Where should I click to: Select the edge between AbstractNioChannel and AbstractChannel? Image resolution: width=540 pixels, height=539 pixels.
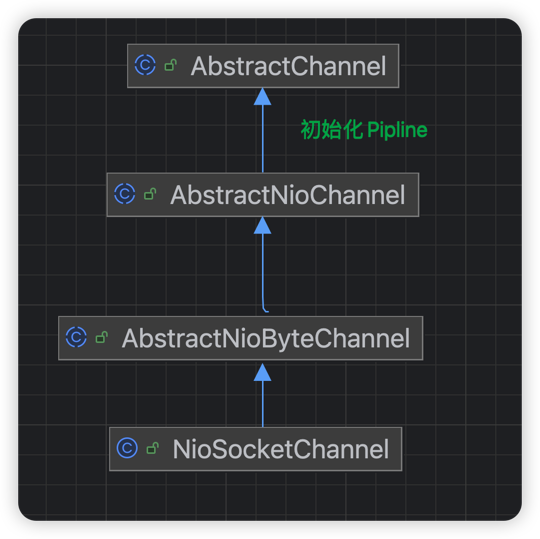point(263,138)
